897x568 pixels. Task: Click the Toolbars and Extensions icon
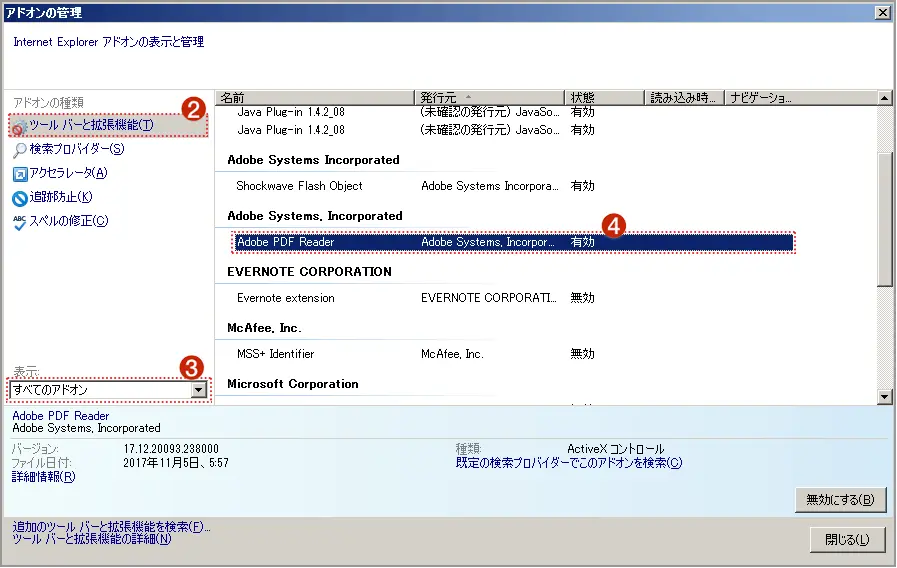(19, 126)
